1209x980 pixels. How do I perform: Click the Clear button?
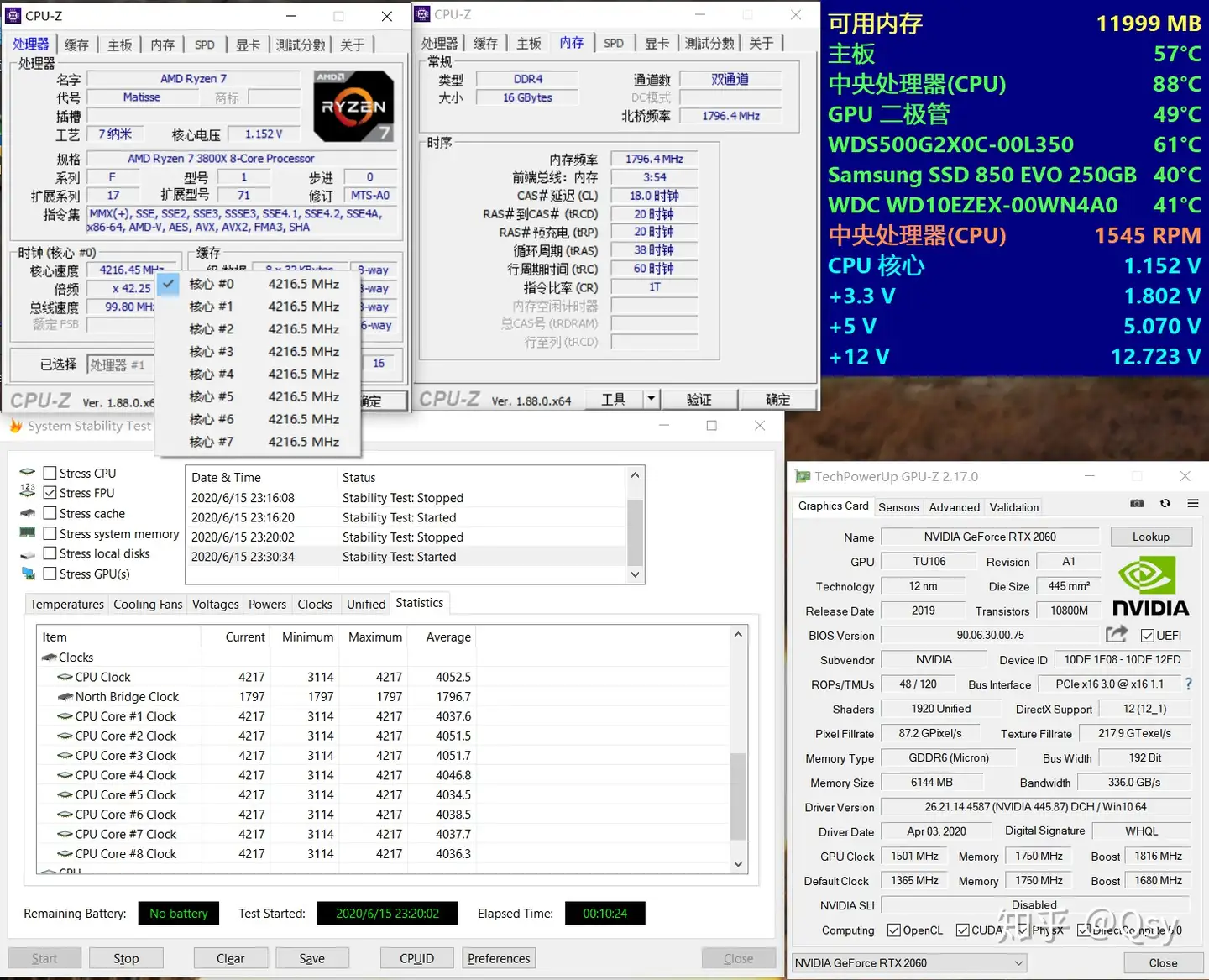(x=231, y=958)
